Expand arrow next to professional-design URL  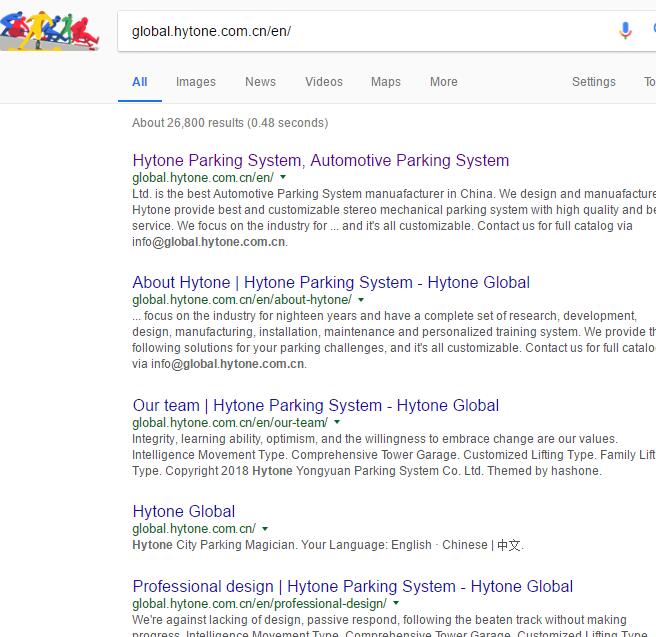pyautogui.click(x=396, y=603)
